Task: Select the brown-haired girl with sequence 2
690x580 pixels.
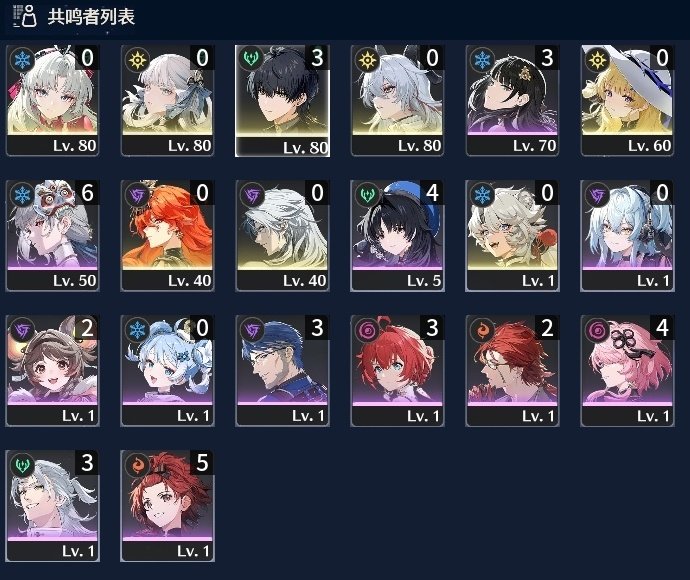Action: (52, 371)
